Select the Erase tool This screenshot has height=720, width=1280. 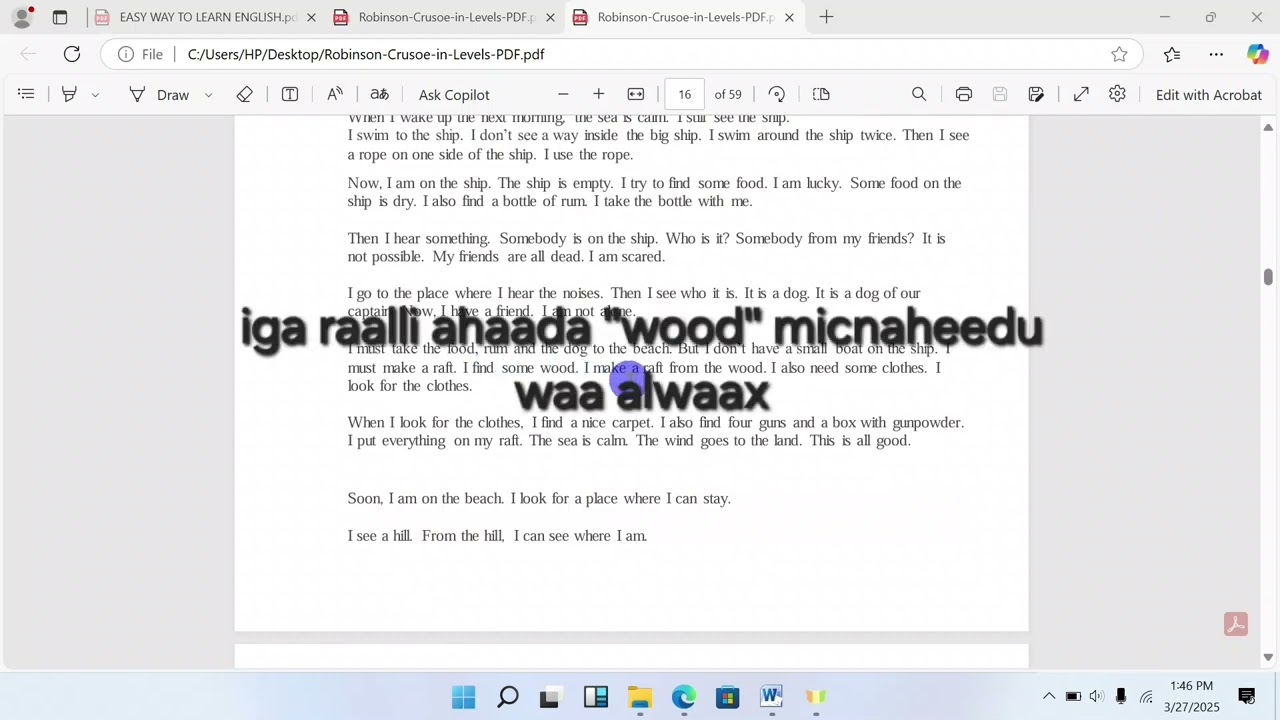[244, 94]
